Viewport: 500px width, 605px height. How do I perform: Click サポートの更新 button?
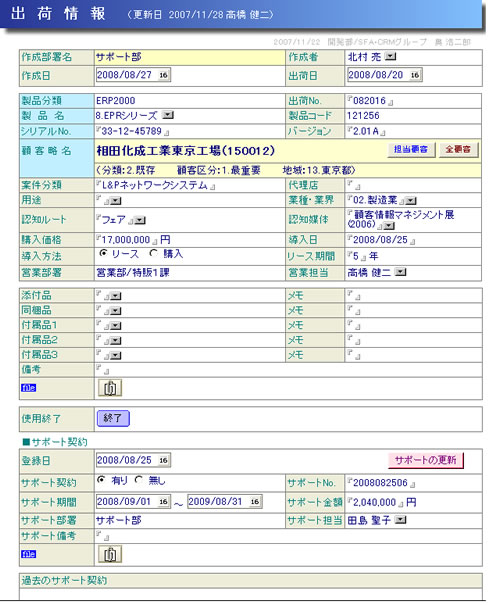426,460
